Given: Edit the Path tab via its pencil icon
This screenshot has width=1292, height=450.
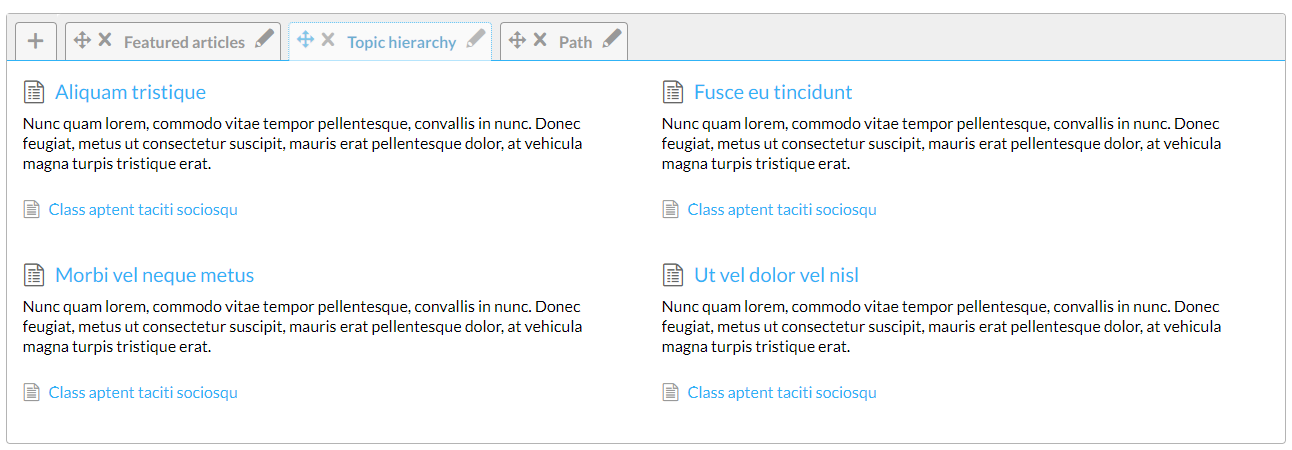Looking at the screenshot, I should 612,39.
